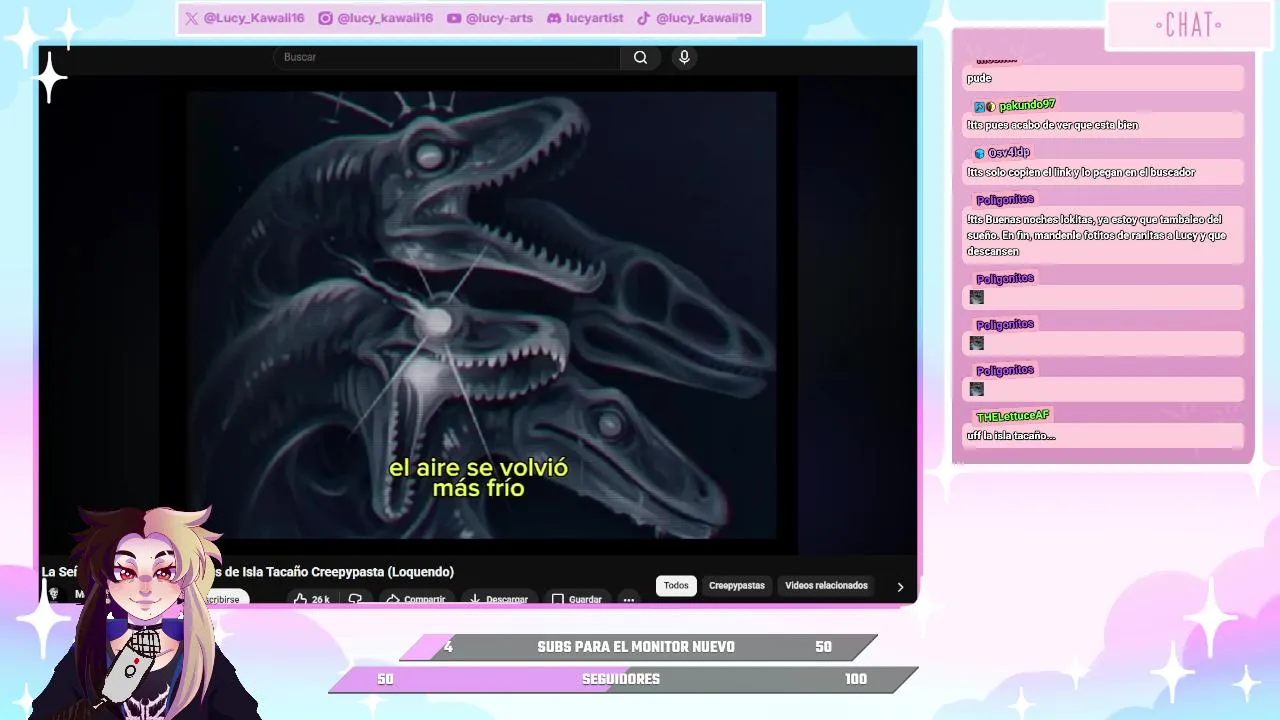Click chat username pakundo97
This screenshot has height=720, width=1280.
tap(1027, 105)
